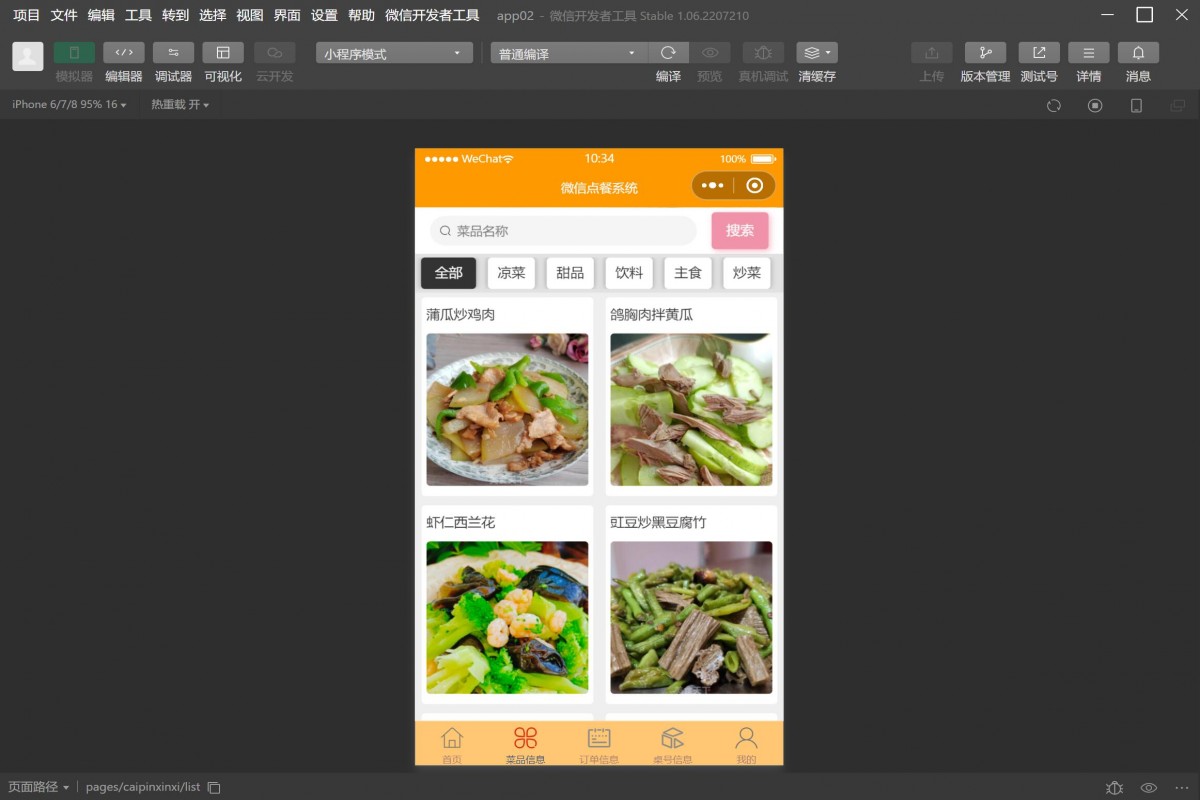Switch to 订单信息 tab in the mini program
1200x800 pixels.
pos(599,742)
